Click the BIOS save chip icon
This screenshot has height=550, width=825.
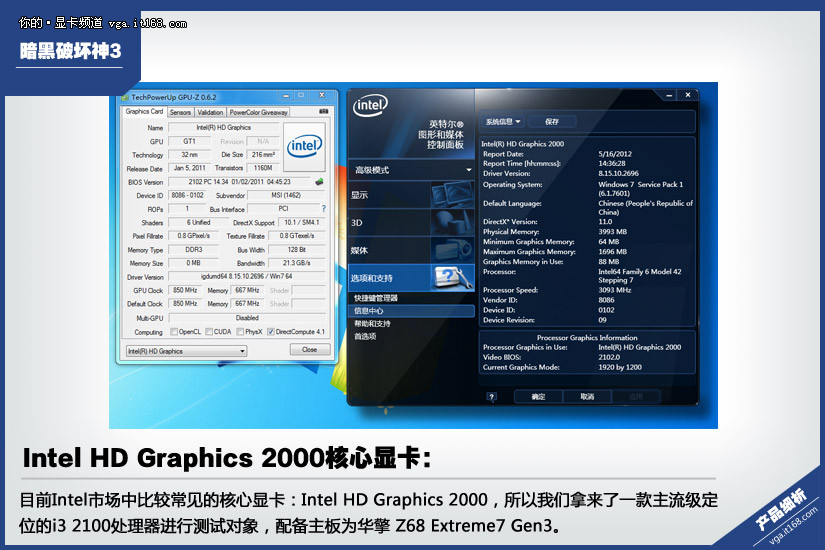pyautogui.click(x=319, y=182)
